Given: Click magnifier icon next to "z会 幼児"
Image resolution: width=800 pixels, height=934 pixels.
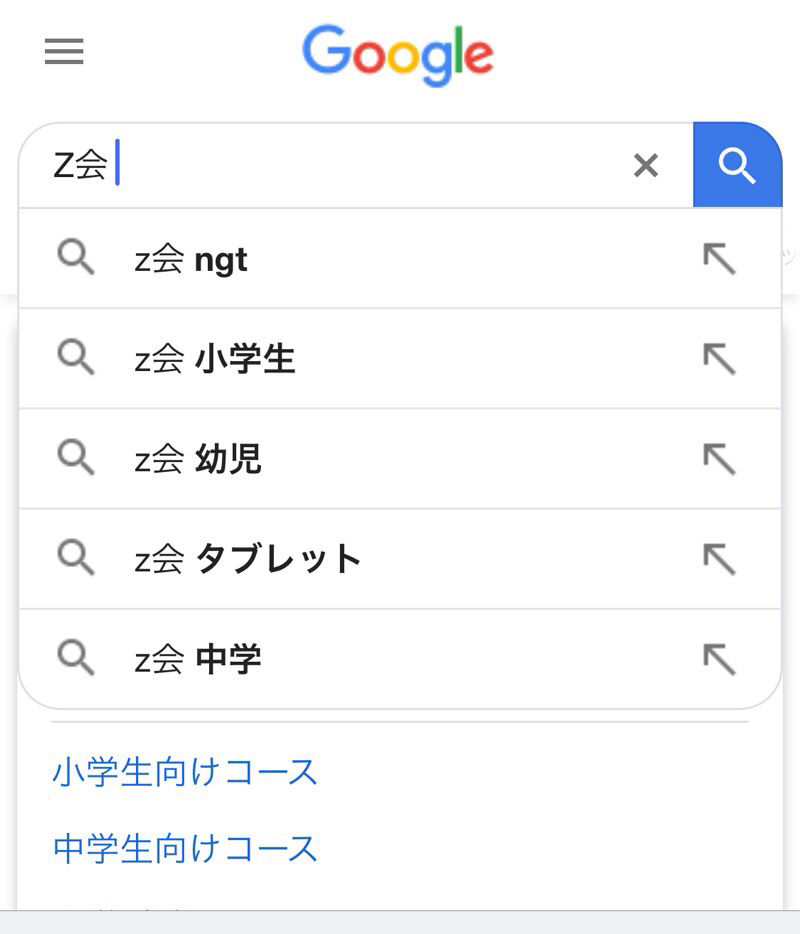Looking at the screenshot, I should coord(76,457).
